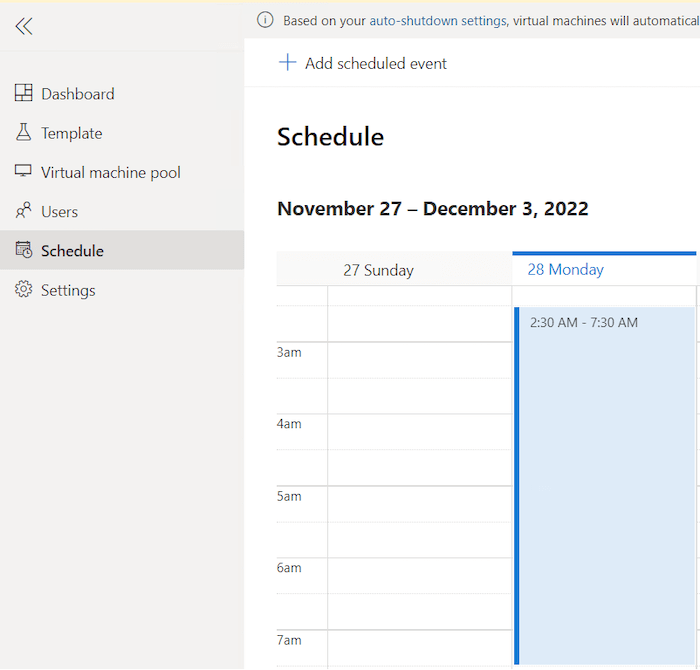The width and height of the screenshot is (700, 670).
Task: Navigate to the Users page
Action: (x=122, y=212)
